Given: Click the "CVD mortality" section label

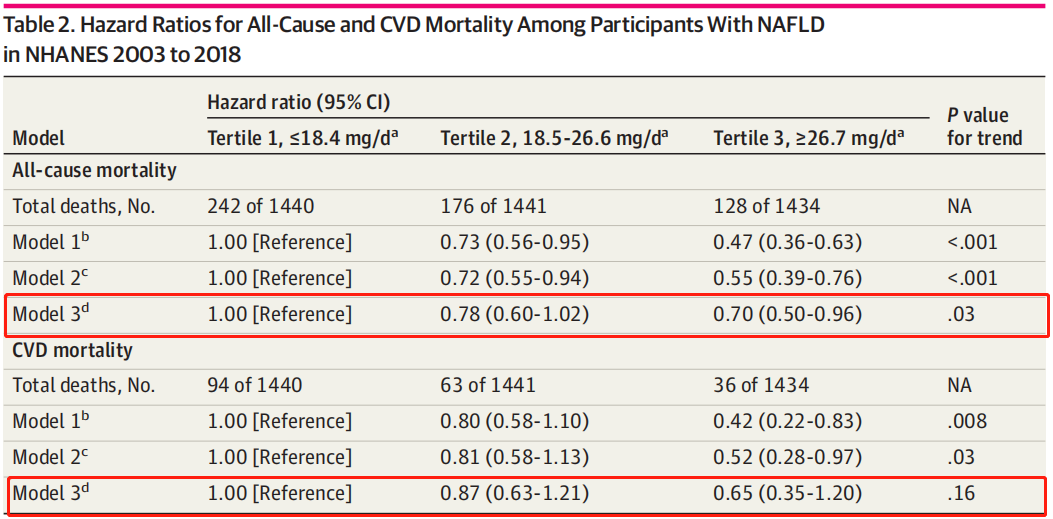Looking at the screenshot, I should (x=72, y=351).
